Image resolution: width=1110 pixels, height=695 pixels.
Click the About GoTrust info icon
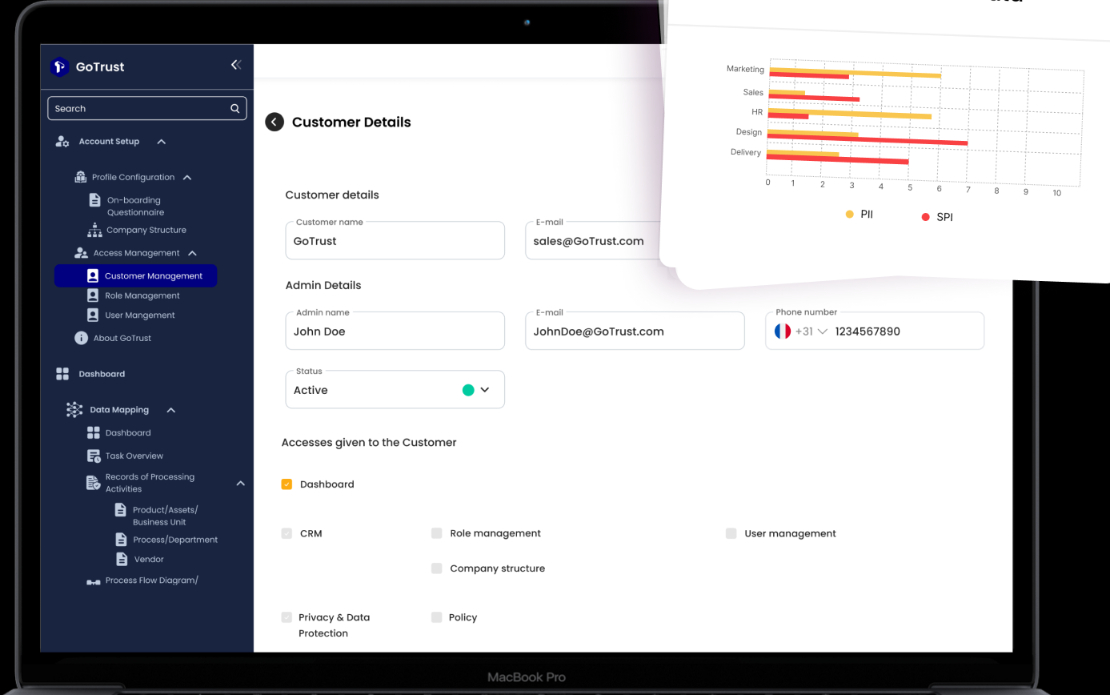point(81,338)
